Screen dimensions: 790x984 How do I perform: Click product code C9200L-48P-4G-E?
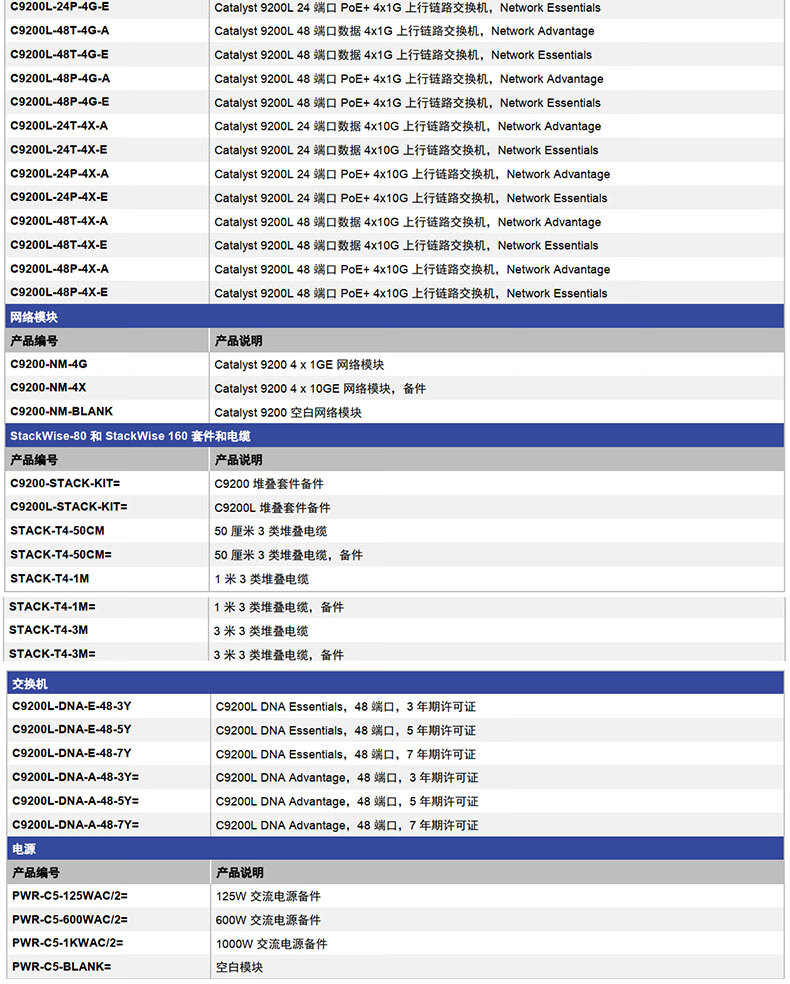point(60,102)
